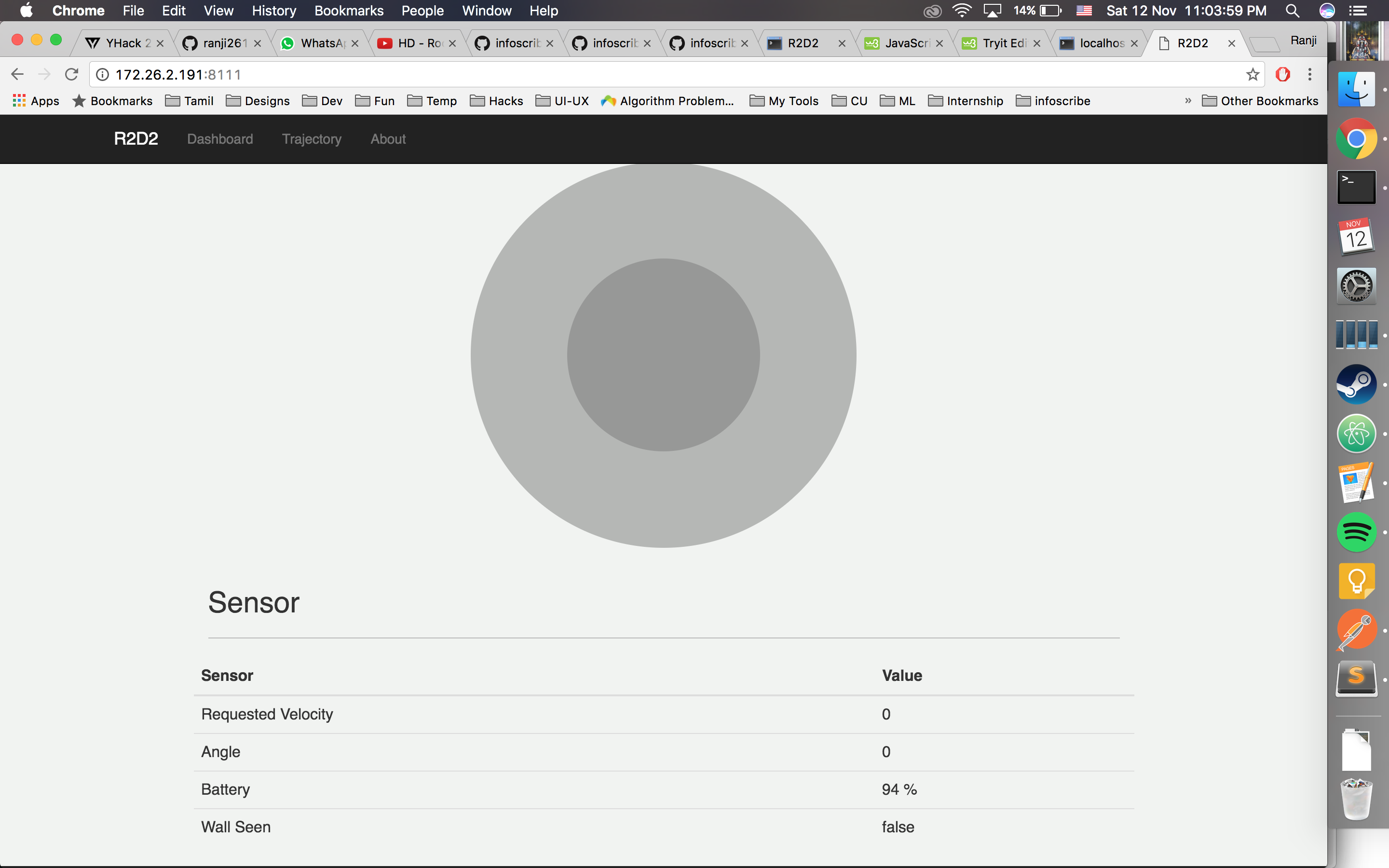Click the inner joystick knob circle

click(x=664, y=355)
